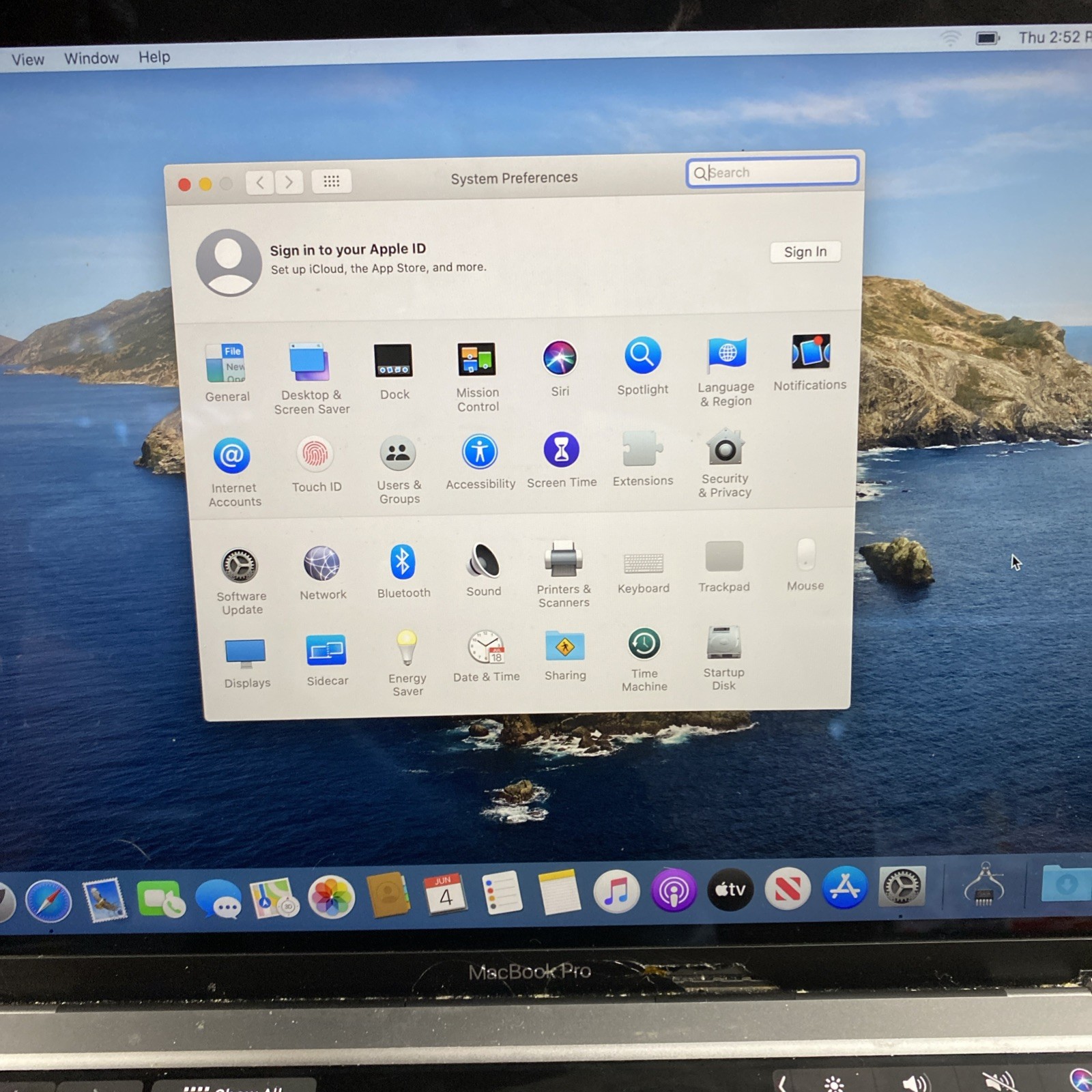Open Extensions preferences
Image resolution: width=1092 pixels, height=1092 pixels.
pos(642,448)
